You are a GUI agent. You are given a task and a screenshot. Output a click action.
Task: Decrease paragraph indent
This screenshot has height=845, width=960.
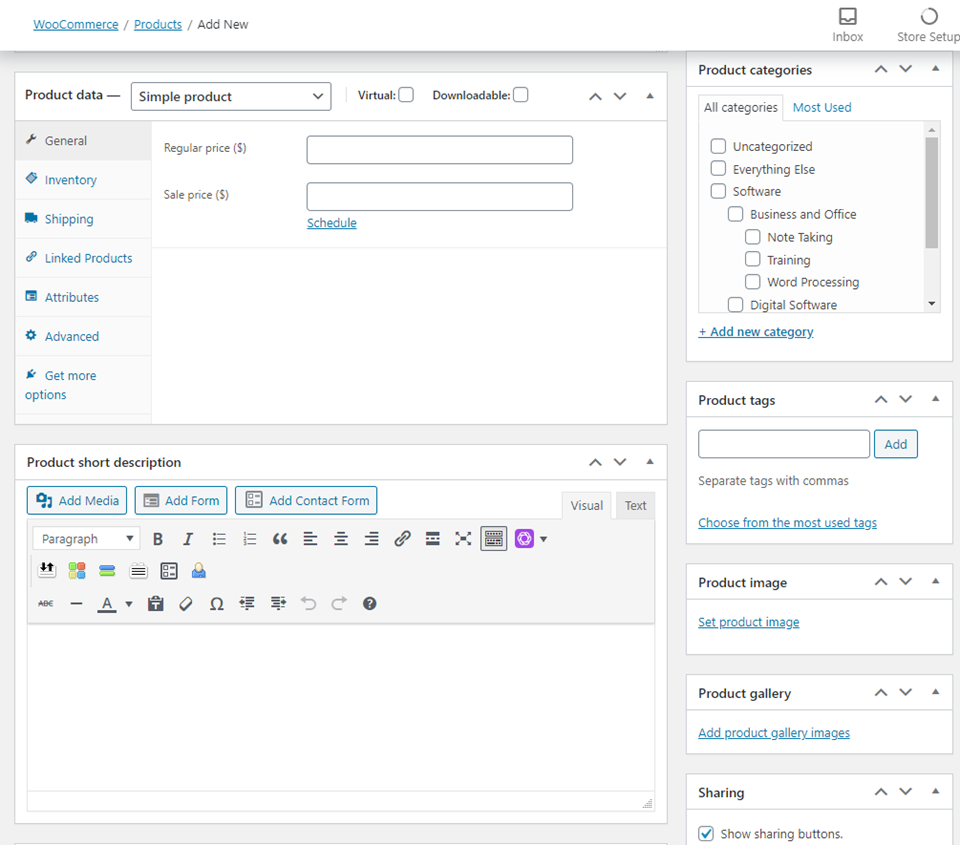click(247, 604)
